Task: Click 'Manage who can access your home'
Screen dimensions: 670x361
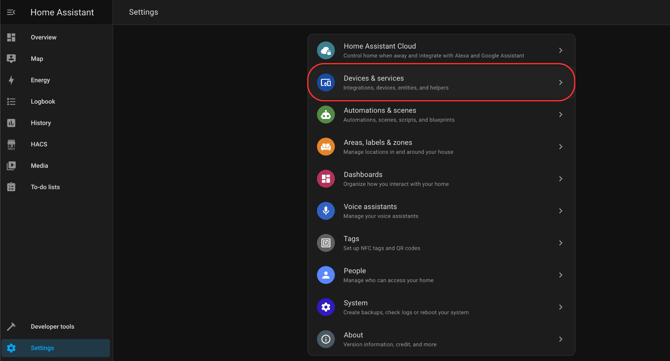Action: coord(388,280)
